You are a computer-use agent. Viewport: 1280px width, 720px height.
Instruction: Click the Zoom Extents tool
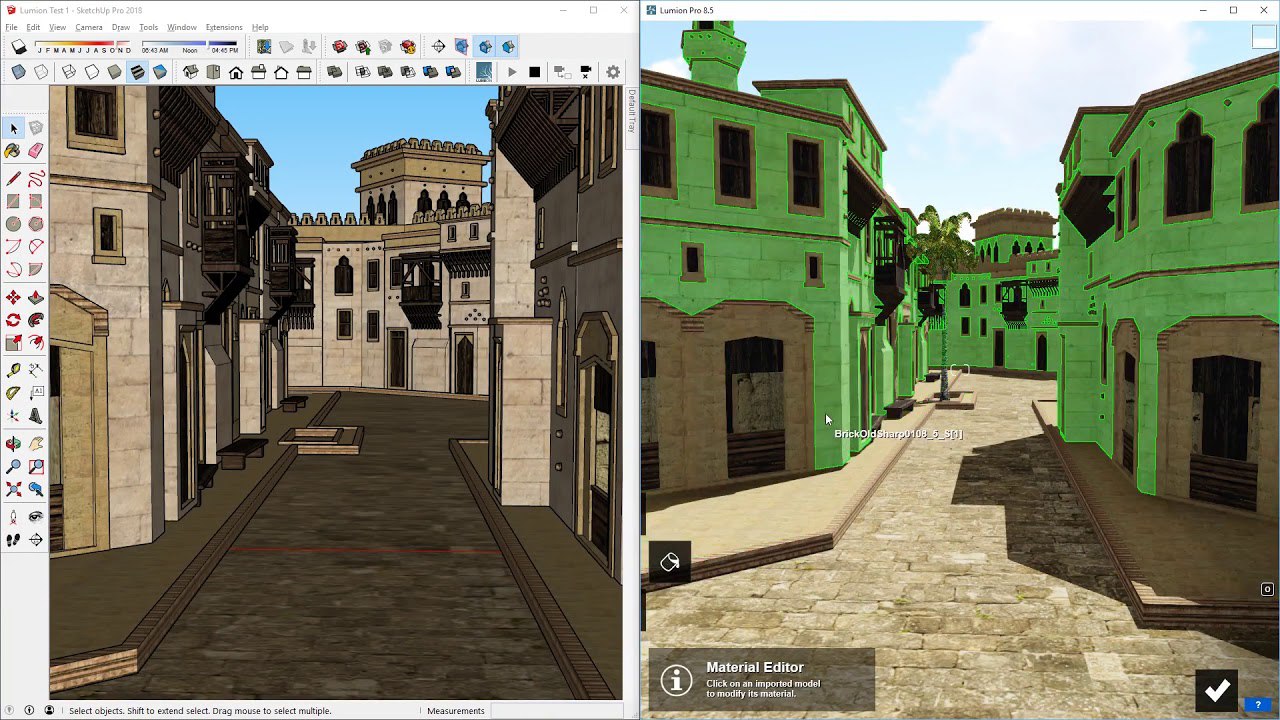(x=13, y=490)
